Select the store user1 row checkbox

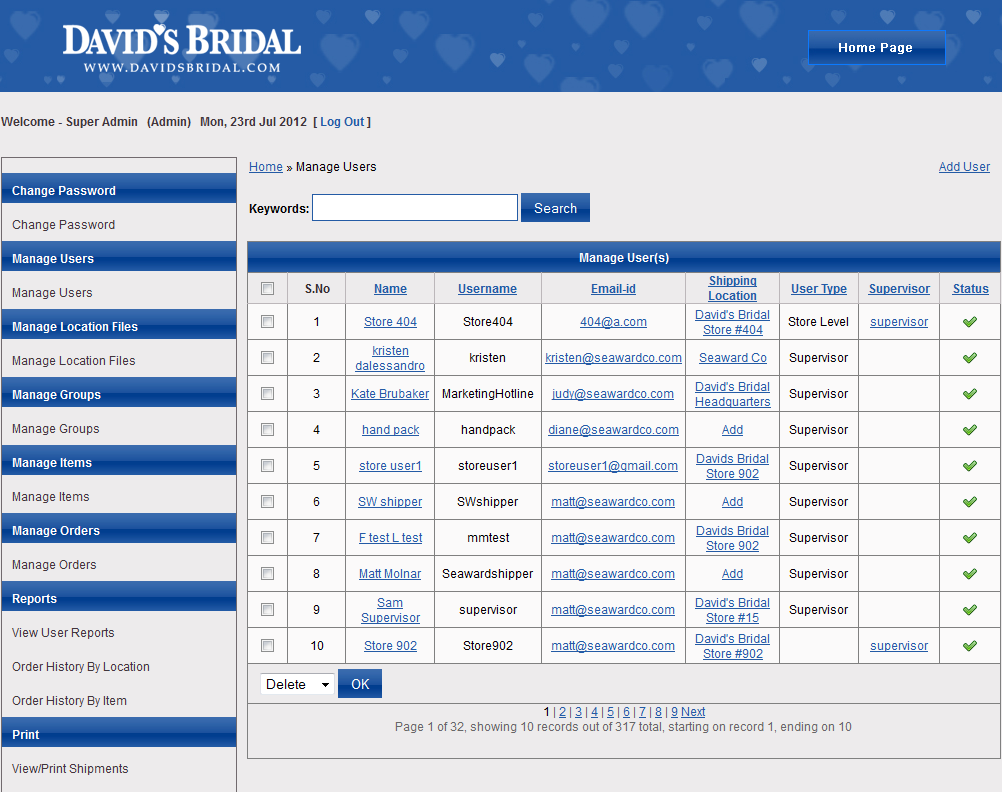pyautogui.click(x=267, y=465)
